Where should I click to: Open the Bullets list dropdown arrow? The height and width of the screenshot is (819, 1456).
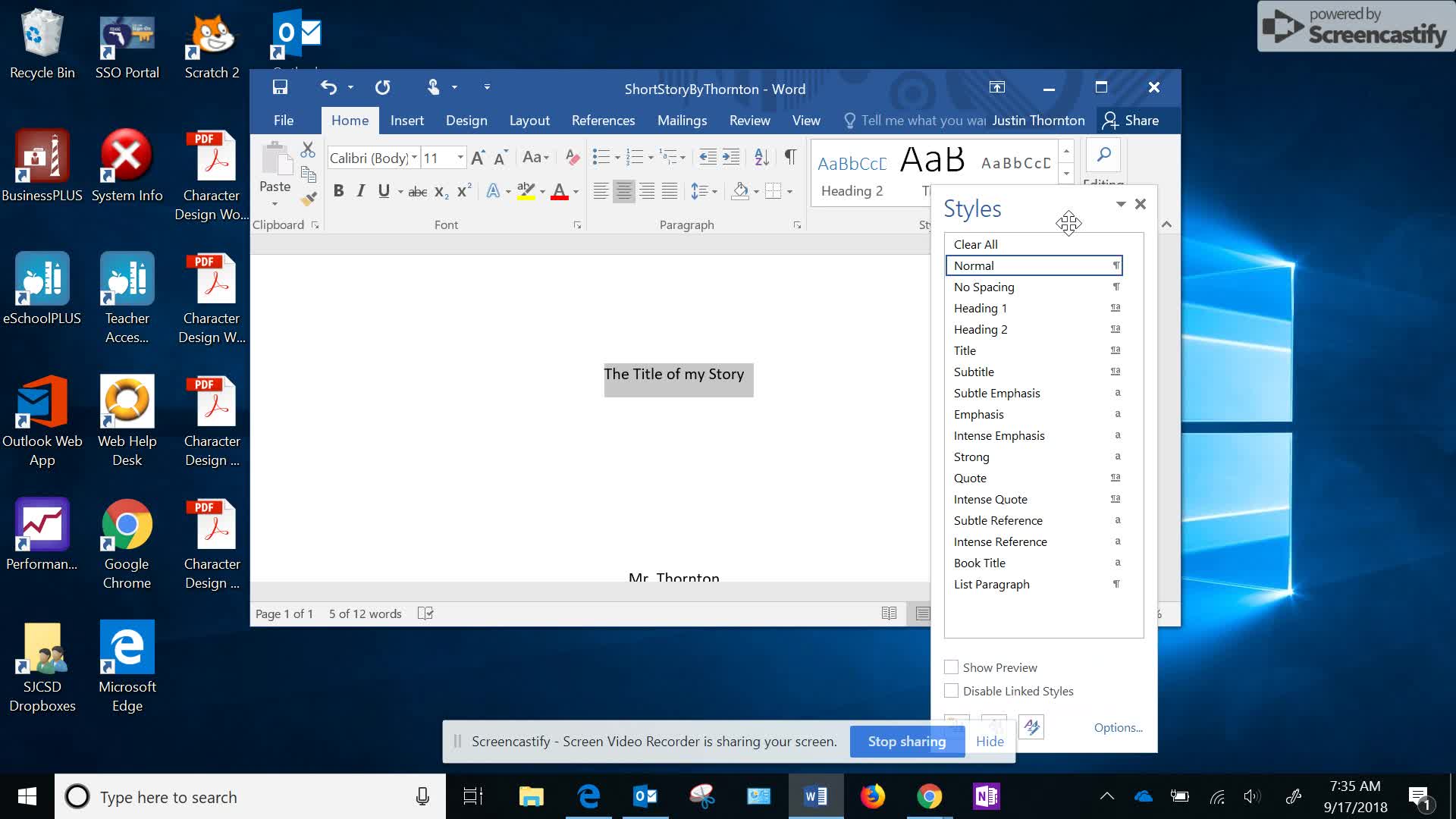click(617, 158)
